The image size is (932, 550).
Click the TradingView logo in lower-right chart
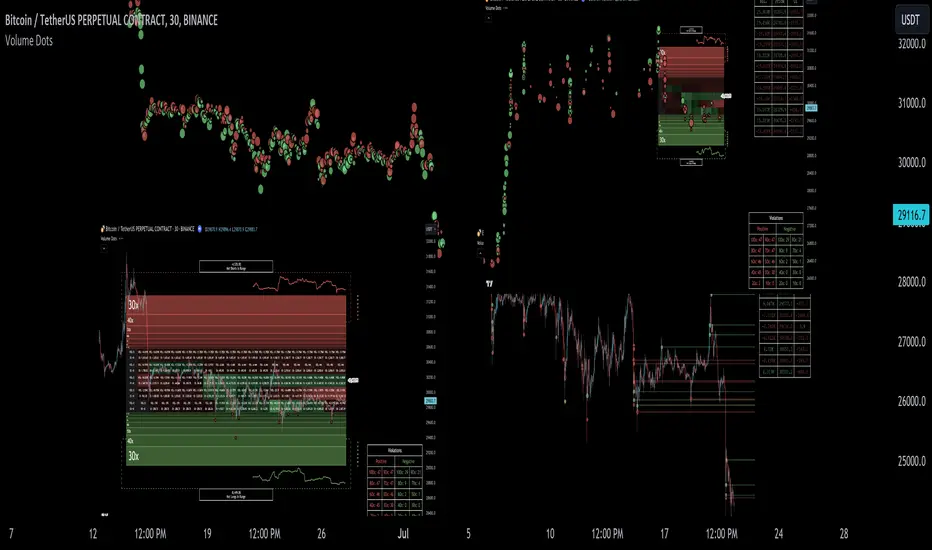pyautogui.click(x=490, y=283)
